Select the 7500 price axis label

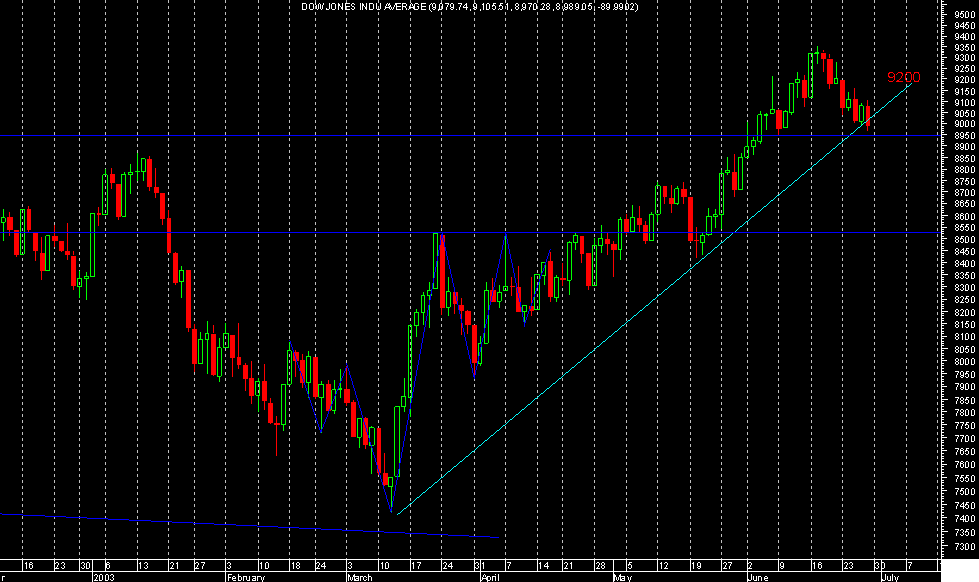[x=965, y=492]
